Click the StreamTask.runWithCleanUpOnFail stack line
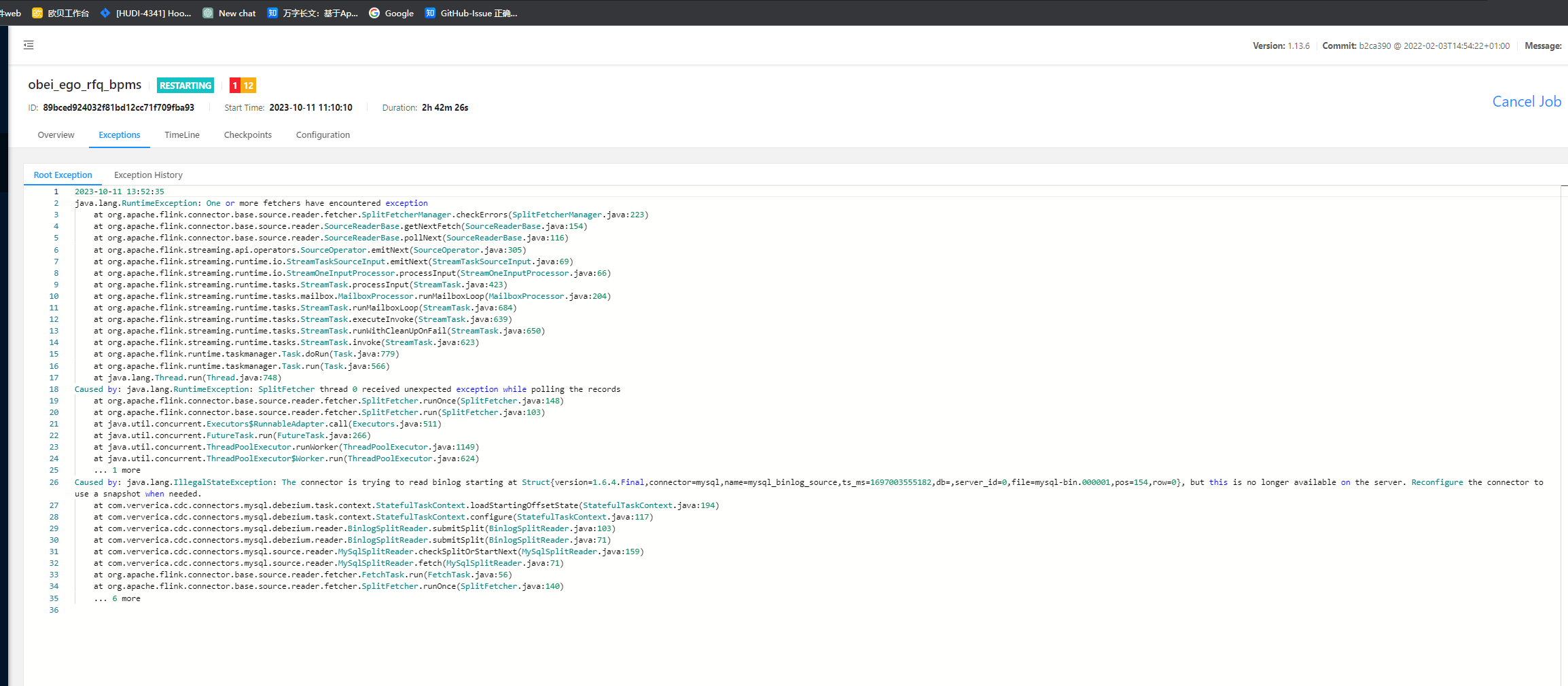The height and width of the screenshot is (686, 1568). [319, 331]
